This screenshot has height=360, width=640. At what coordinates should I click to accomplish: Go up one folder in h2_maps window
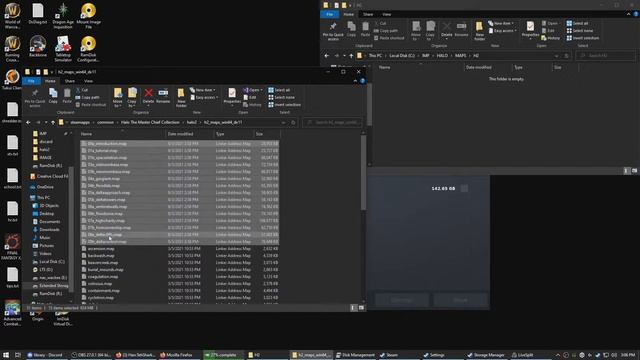[x=53, y=122]
